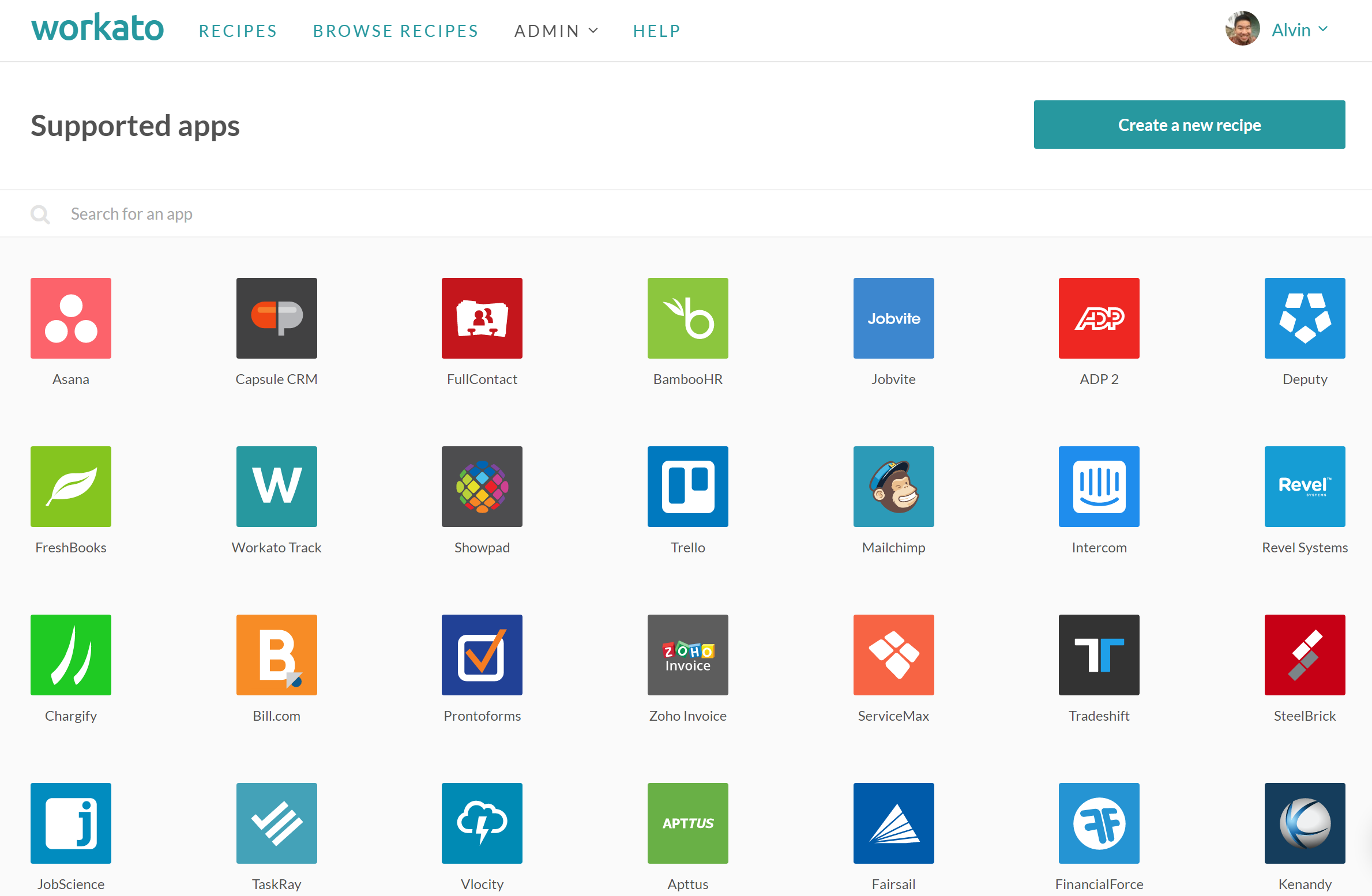Click the Alvin profile avatar

(x=1243, y=28)
